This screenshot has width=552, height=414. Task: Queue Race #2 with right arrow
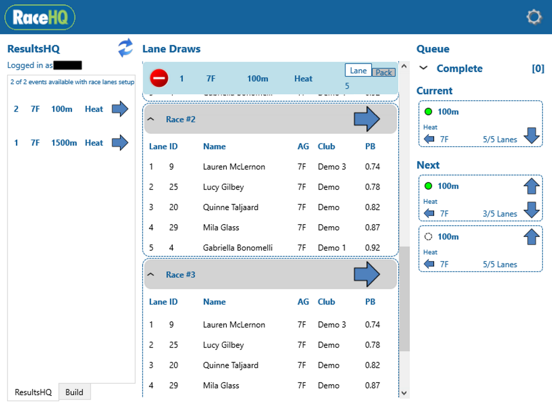click(367, 119)
